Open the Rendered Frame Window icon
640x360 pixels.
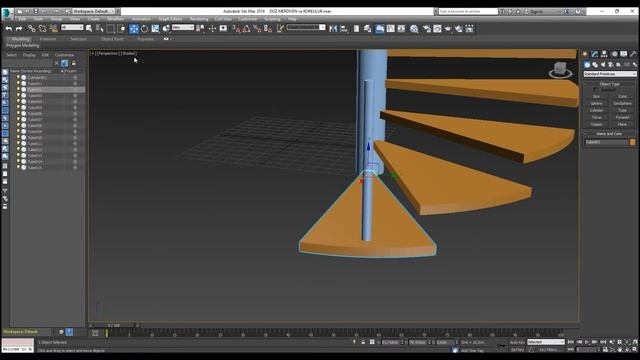coord(437,29)
